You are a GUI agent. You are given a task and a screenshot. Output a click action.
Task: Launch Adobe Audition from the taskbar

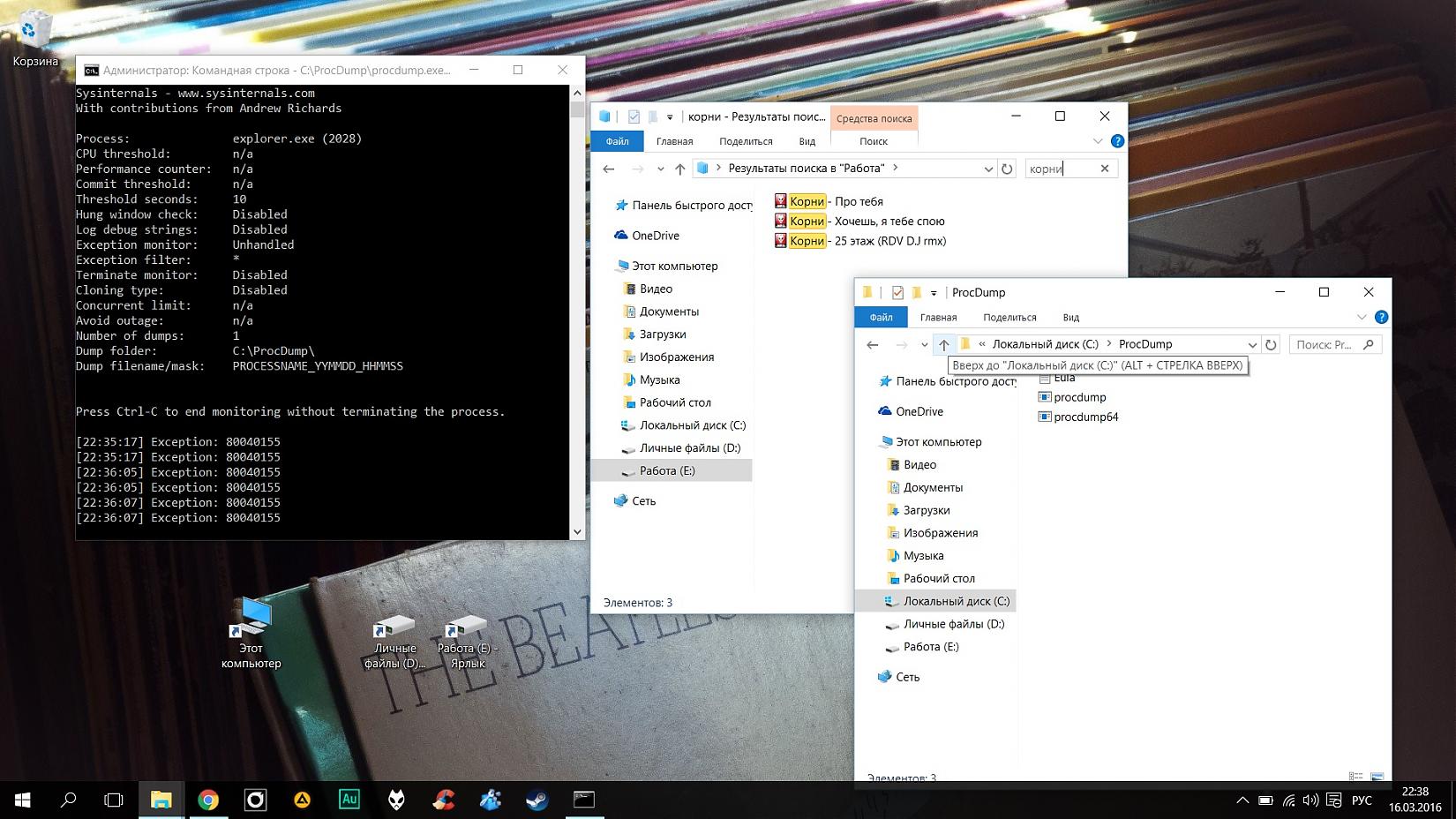tap(349, 800)
